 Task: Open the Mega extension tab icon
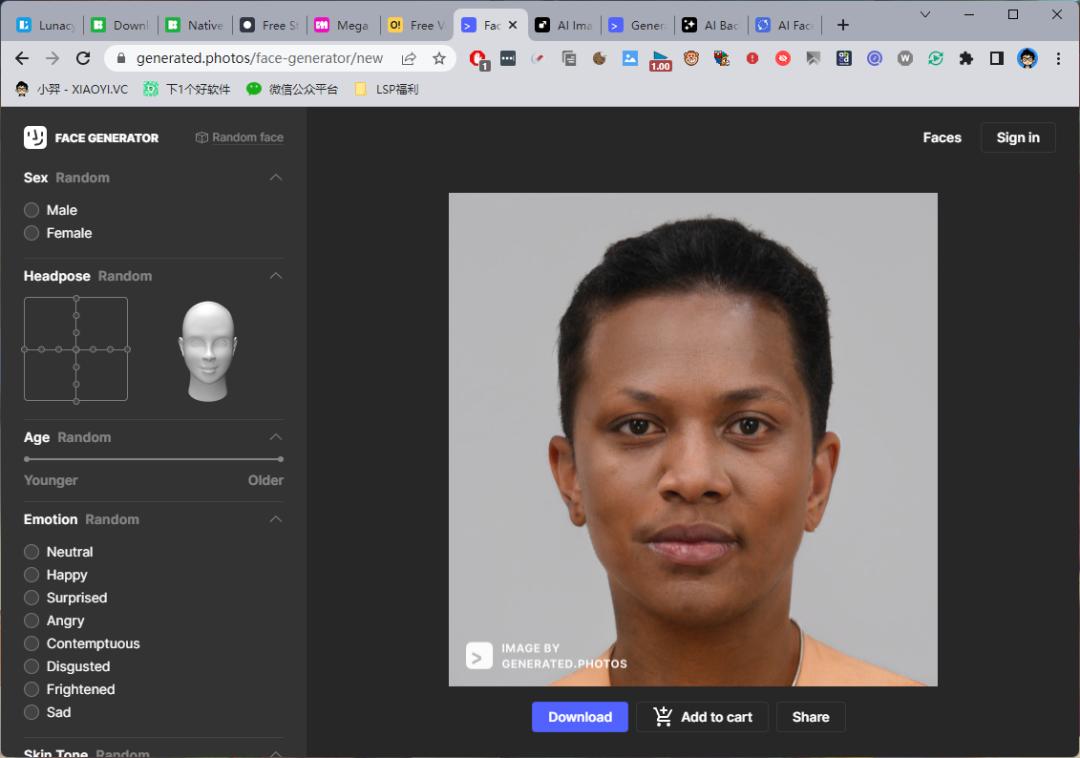click(322, 25)
